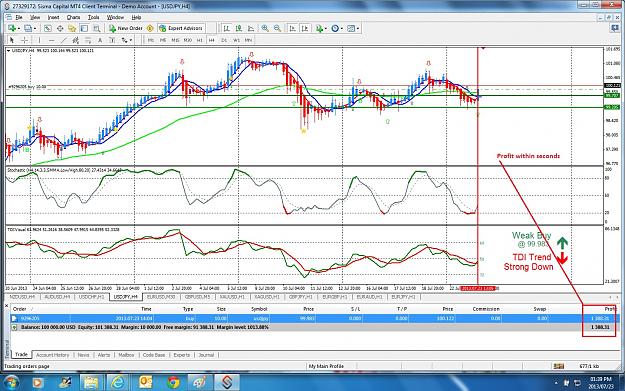Viewport: 625px width, 391px height.
Task: Open the File menu
Action: point(19,18)
